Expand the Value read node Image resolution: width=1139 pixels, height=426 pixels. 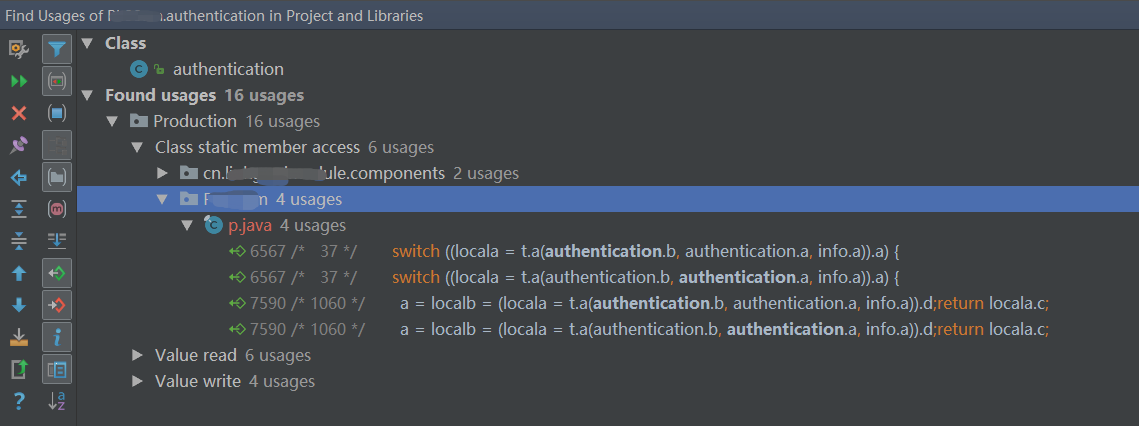pyautogui.click(x=138, y=355)
